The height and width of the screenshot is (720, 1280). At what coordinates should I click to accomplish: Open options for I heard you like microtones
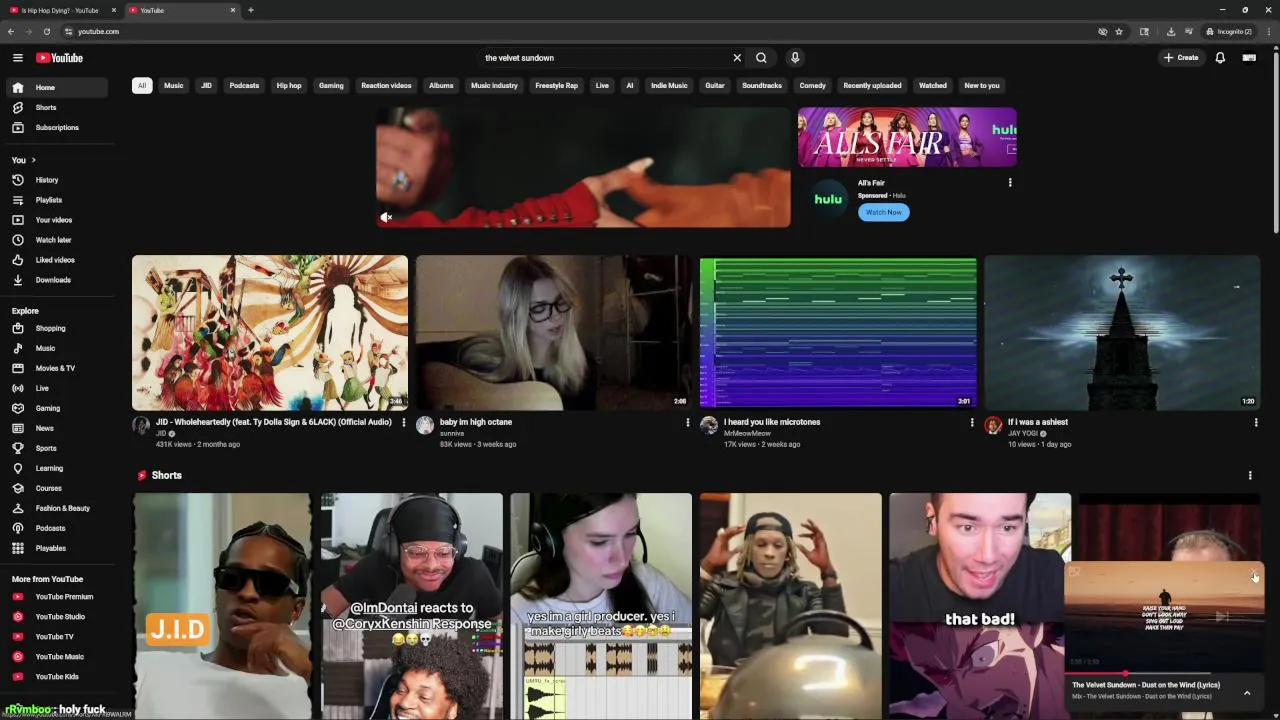(x=972, y=423)
